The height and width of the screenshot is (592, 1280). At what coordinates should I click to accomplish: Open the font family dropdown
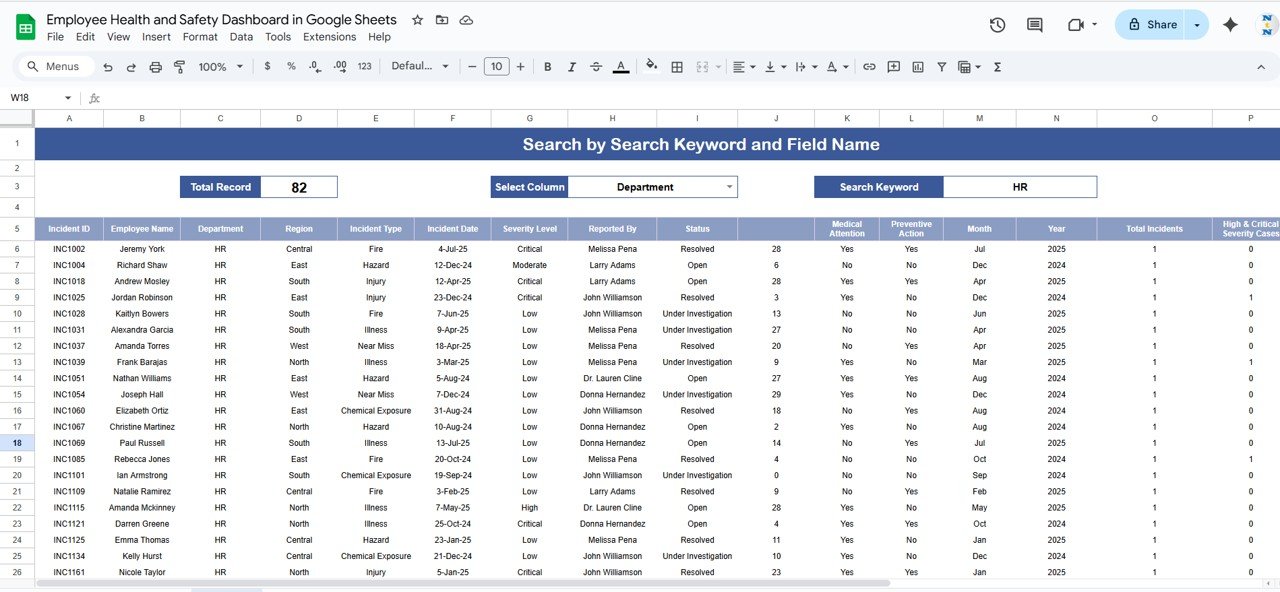pyautogui.click(x=420, y=67)
